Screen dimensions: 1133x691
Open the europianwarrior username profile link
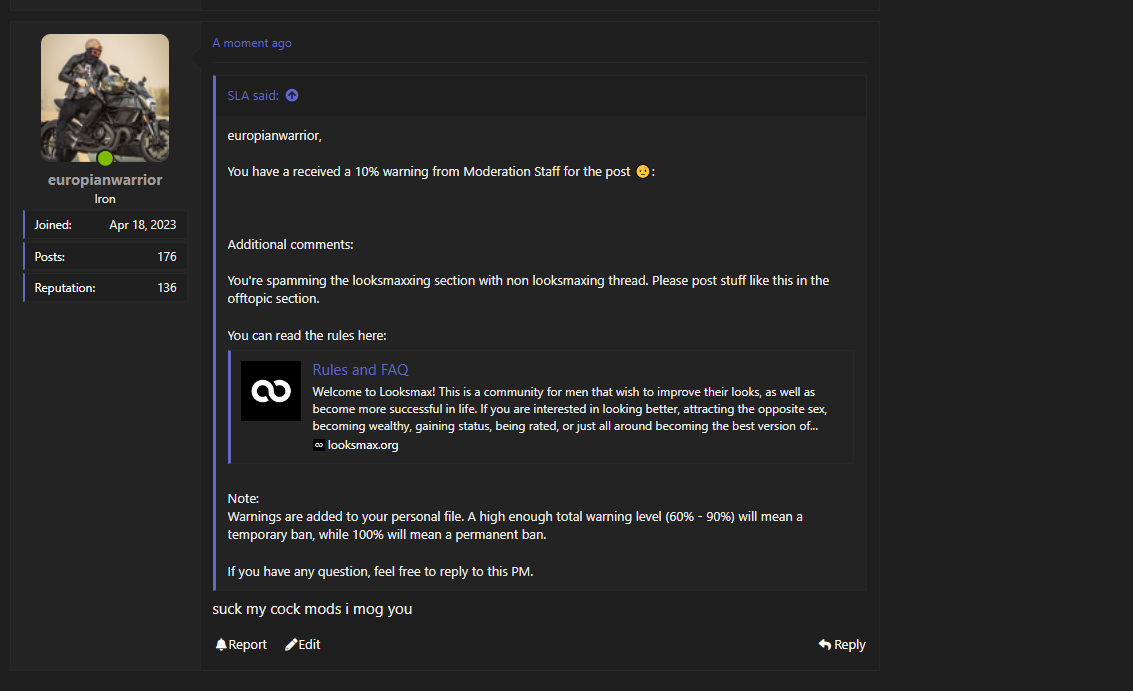[x=105, y=180]
